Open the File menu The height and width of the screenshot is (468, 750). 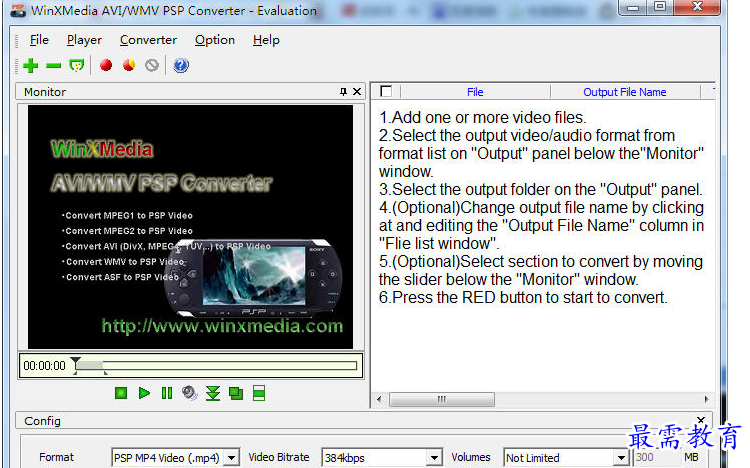click(39, 40)
